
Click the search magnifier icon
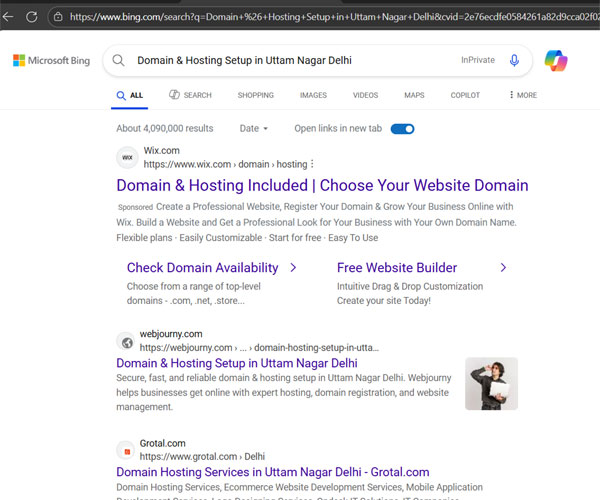coord(118,60)
